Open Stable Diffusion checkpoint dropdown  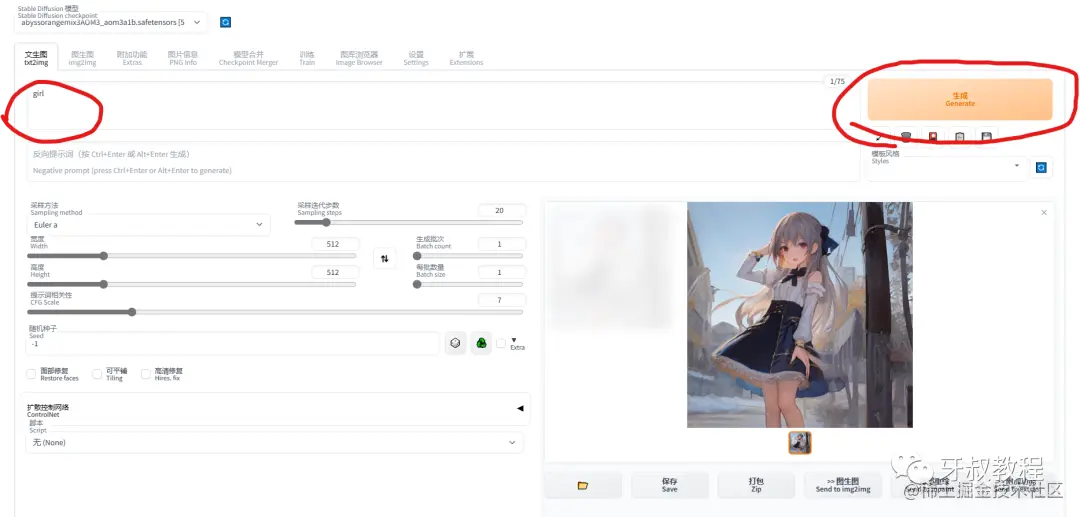[110, 22]
